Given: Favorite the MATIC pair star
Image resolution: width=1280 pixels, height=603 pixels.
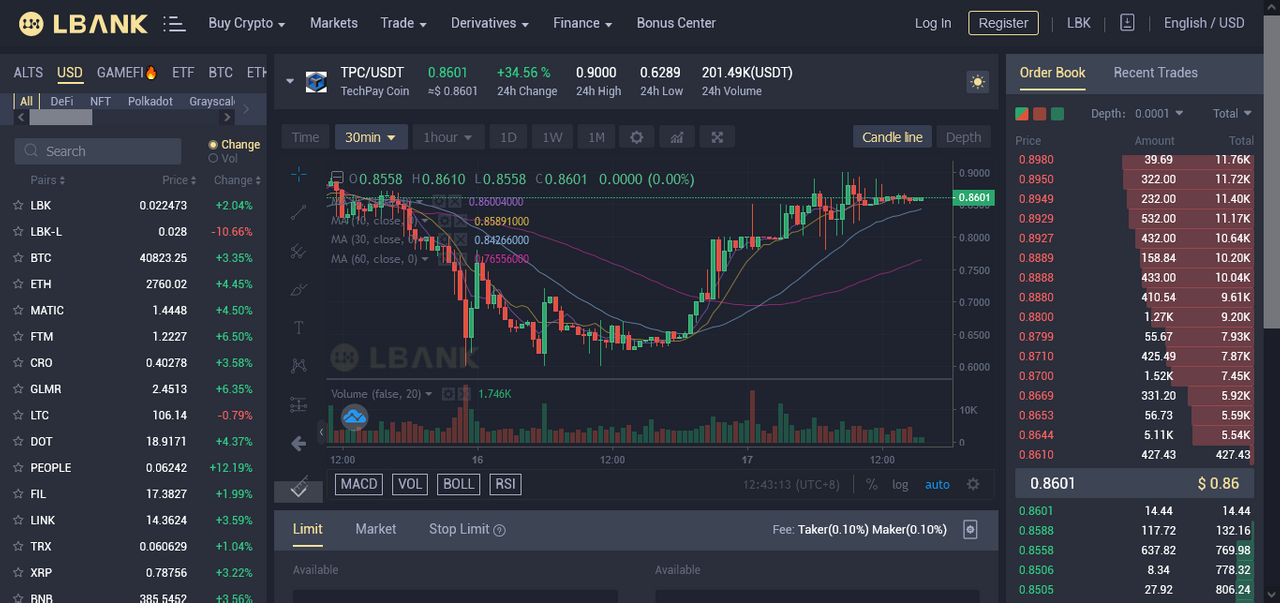Looking at the screenshot, I should (x=18, y=310).
